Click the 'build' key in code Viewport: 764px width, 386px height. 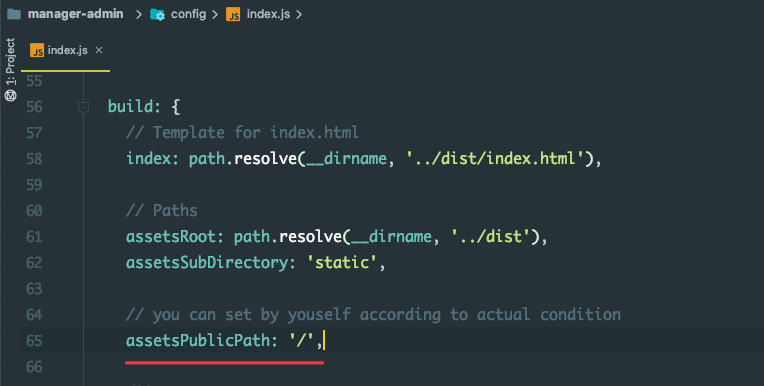[x=130, y=106]
